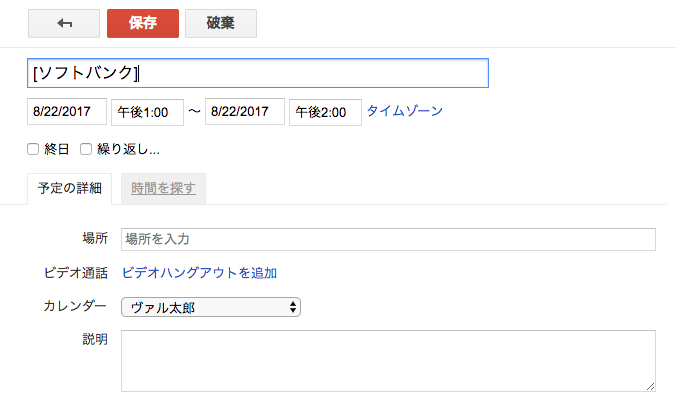Discard changes with 破棄 button

[x=221, y=23]
